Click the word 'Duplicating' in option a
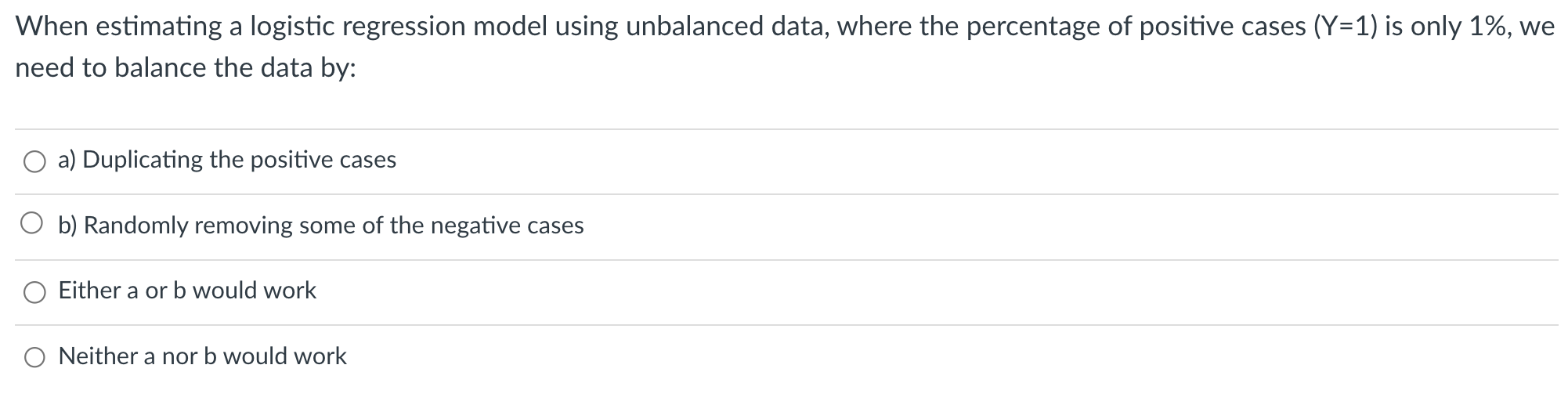1568x401 pixels. [143, 160]
